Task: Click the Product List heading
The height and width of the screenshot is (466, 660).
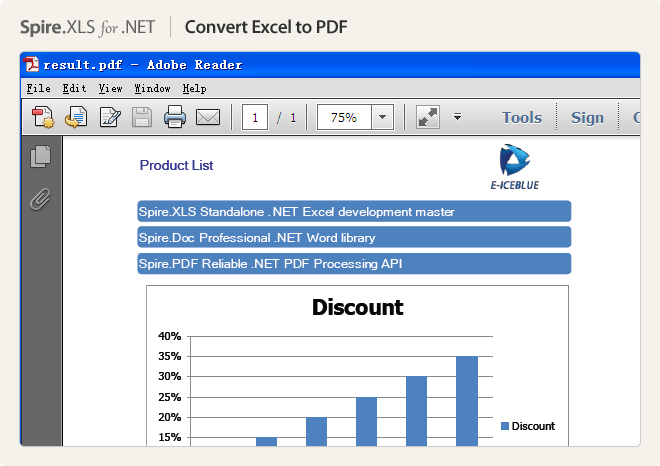Action: click(176, 165)
